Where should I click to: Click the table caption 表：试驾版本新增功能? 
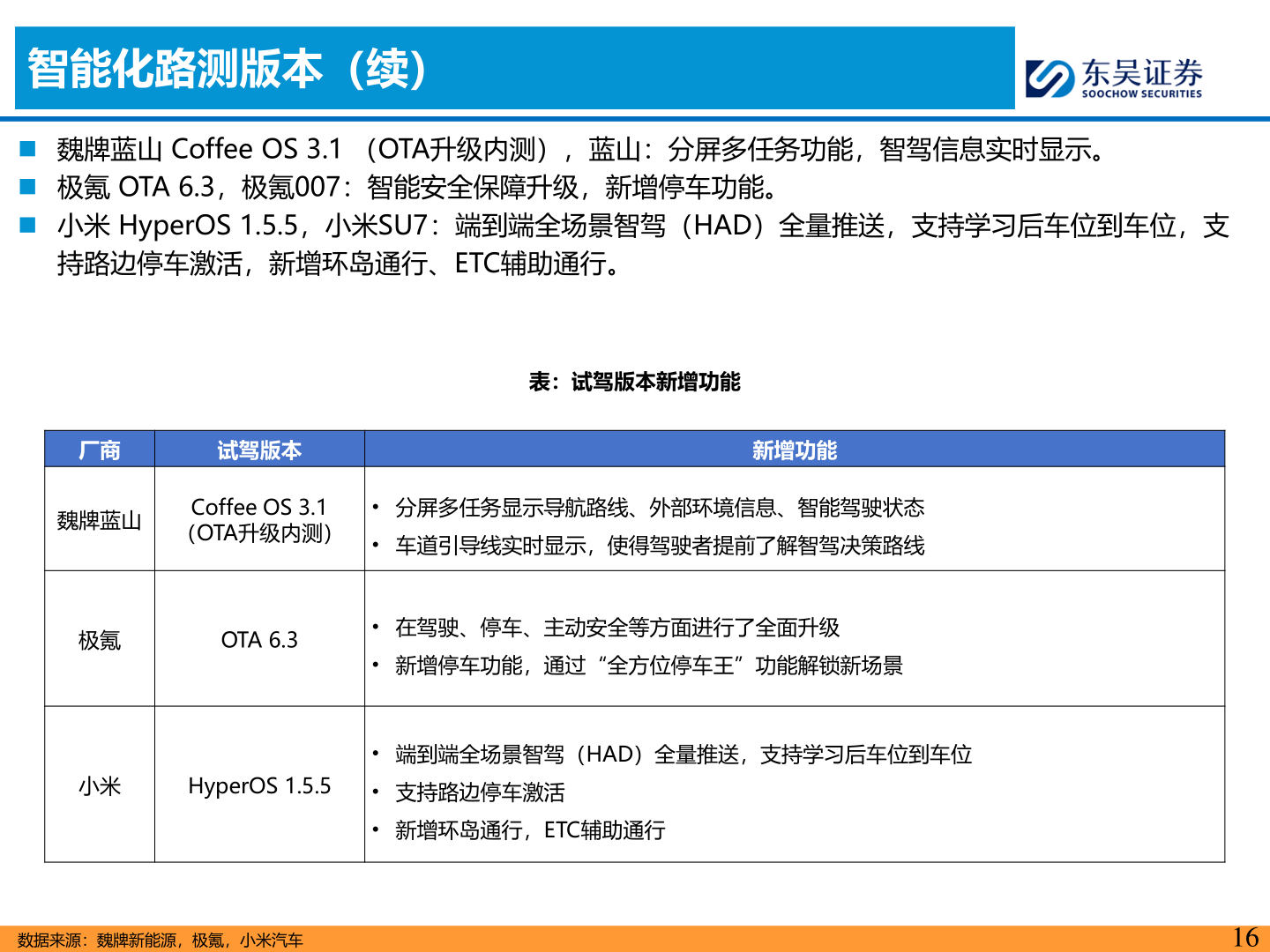tap(634, 383)
